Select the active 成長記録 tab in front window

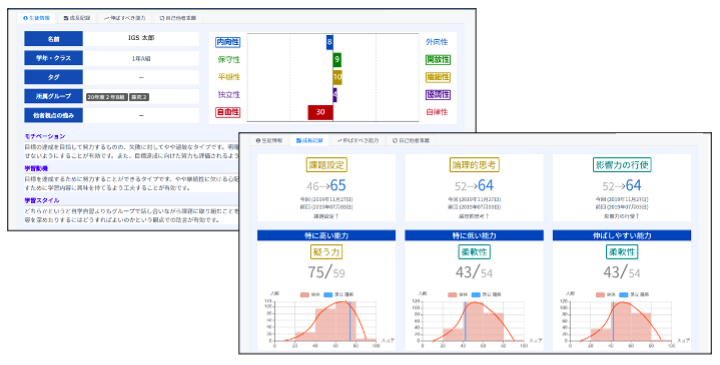pos(309,140)
